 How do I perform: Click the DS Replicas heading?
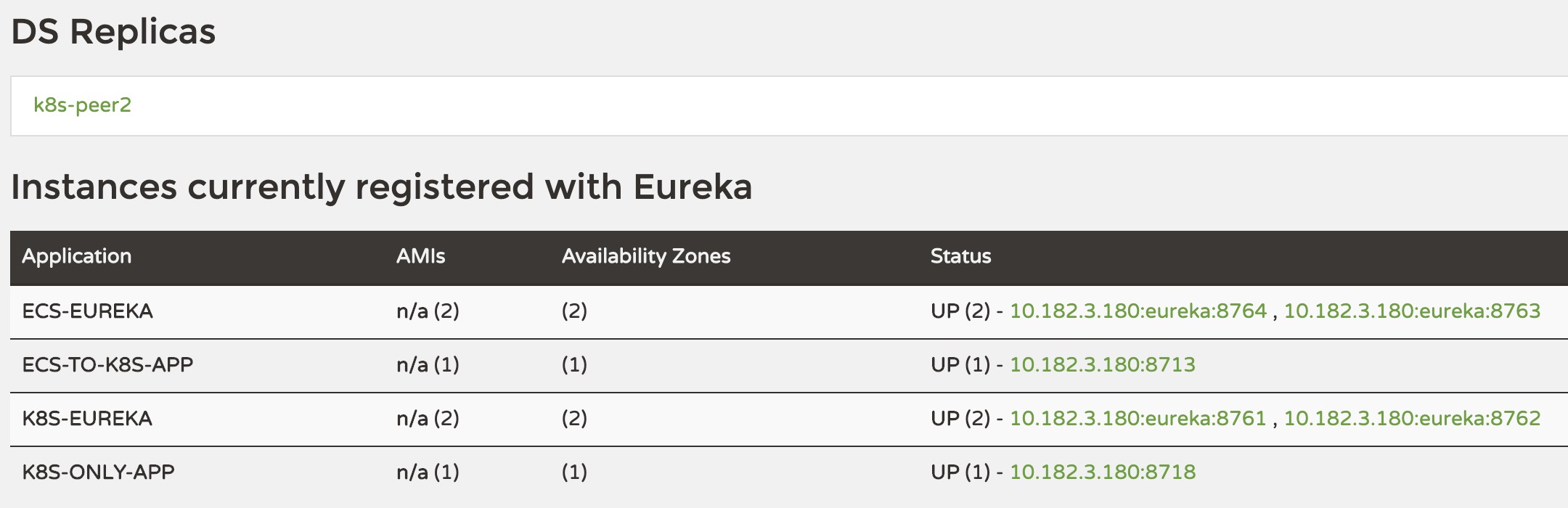113,32
